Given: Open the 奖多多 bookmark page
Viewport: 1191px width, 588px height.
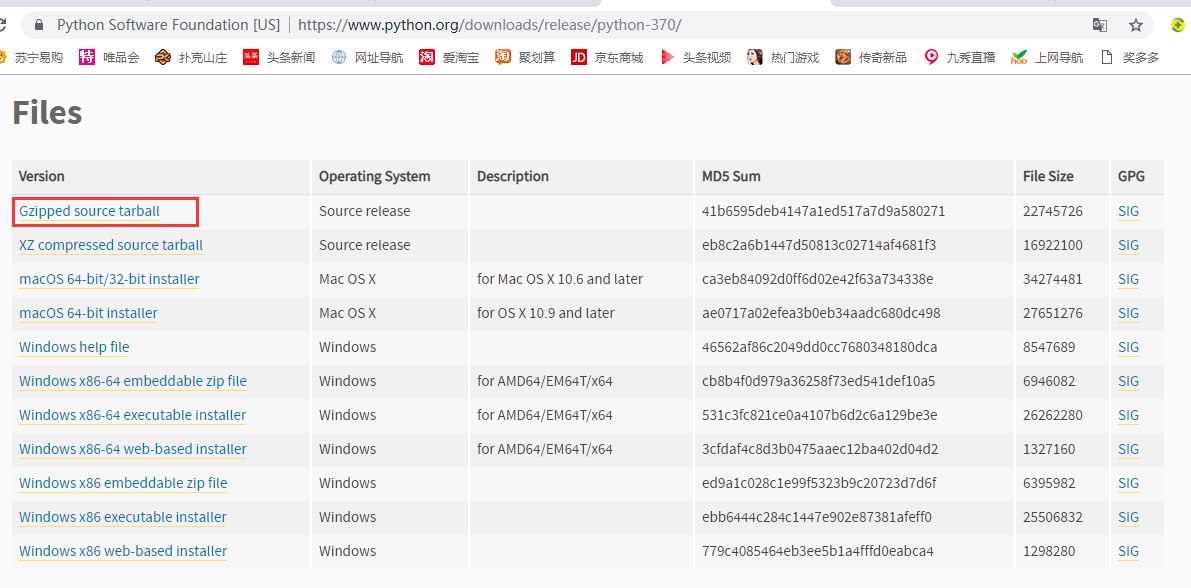Looking at the screenshot, I should tap(1131, 57).
